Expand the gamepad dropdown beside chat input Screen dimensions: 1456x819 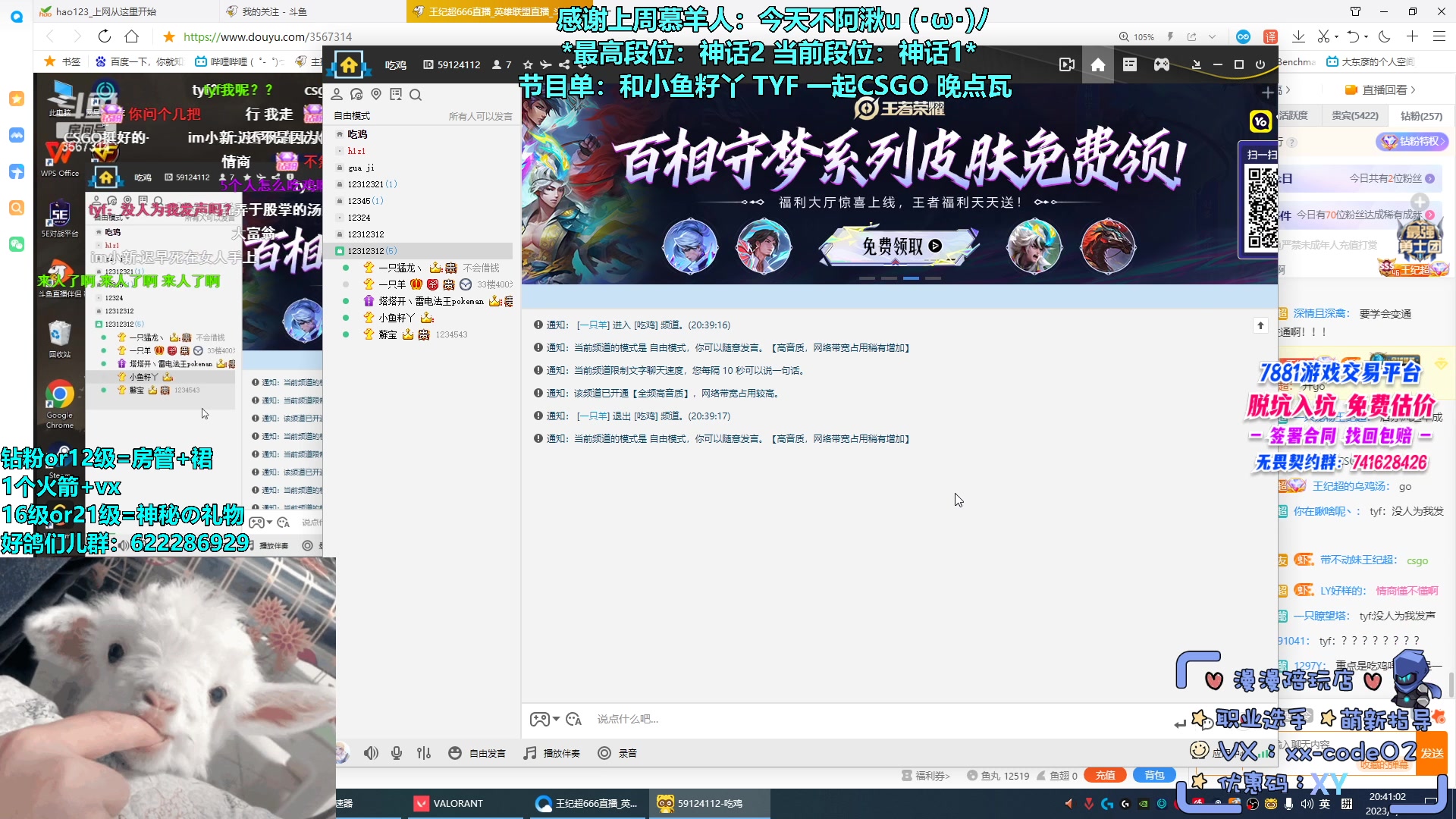pyautogui.click(x=557, y=719)
